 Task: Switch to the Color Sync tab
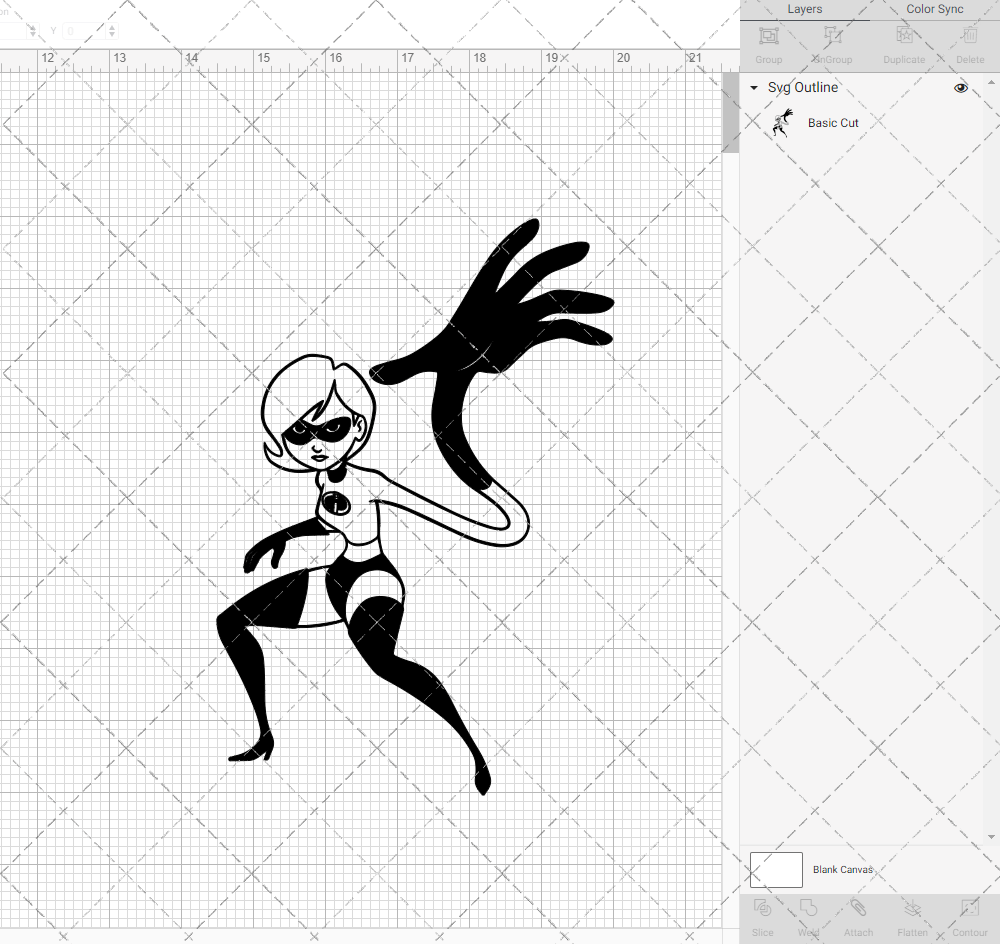point(934,9)
